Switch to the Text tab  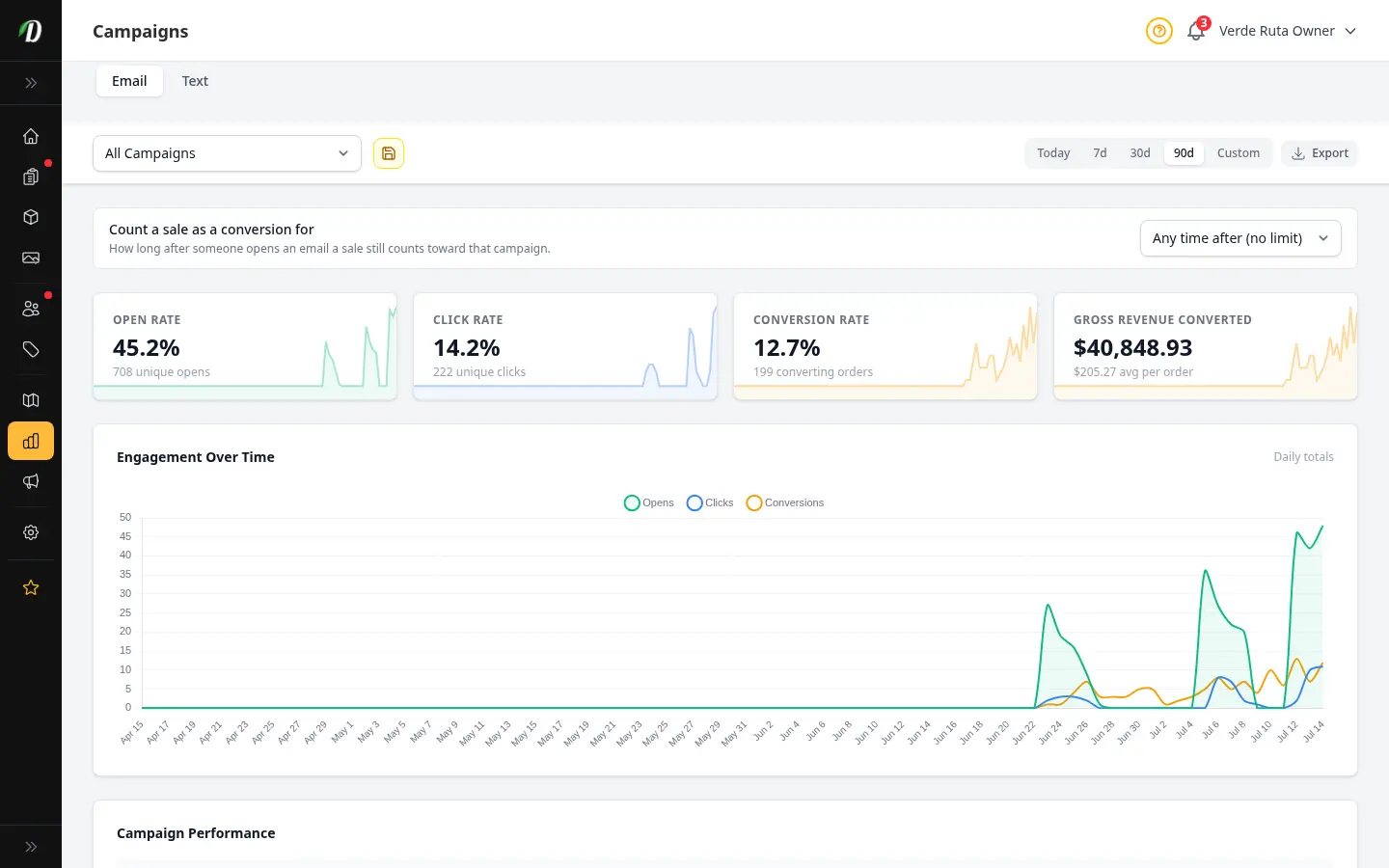[x=195, y=81]
